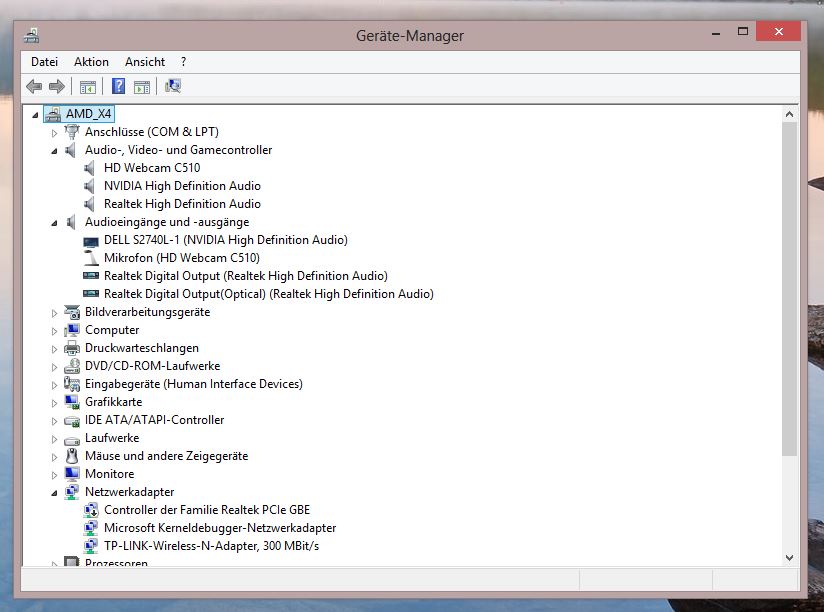The height and width of the screenshot is (612, 824).
Task: Collapse Audioeingänge und -ausgänge
Action: pos(54,223)
